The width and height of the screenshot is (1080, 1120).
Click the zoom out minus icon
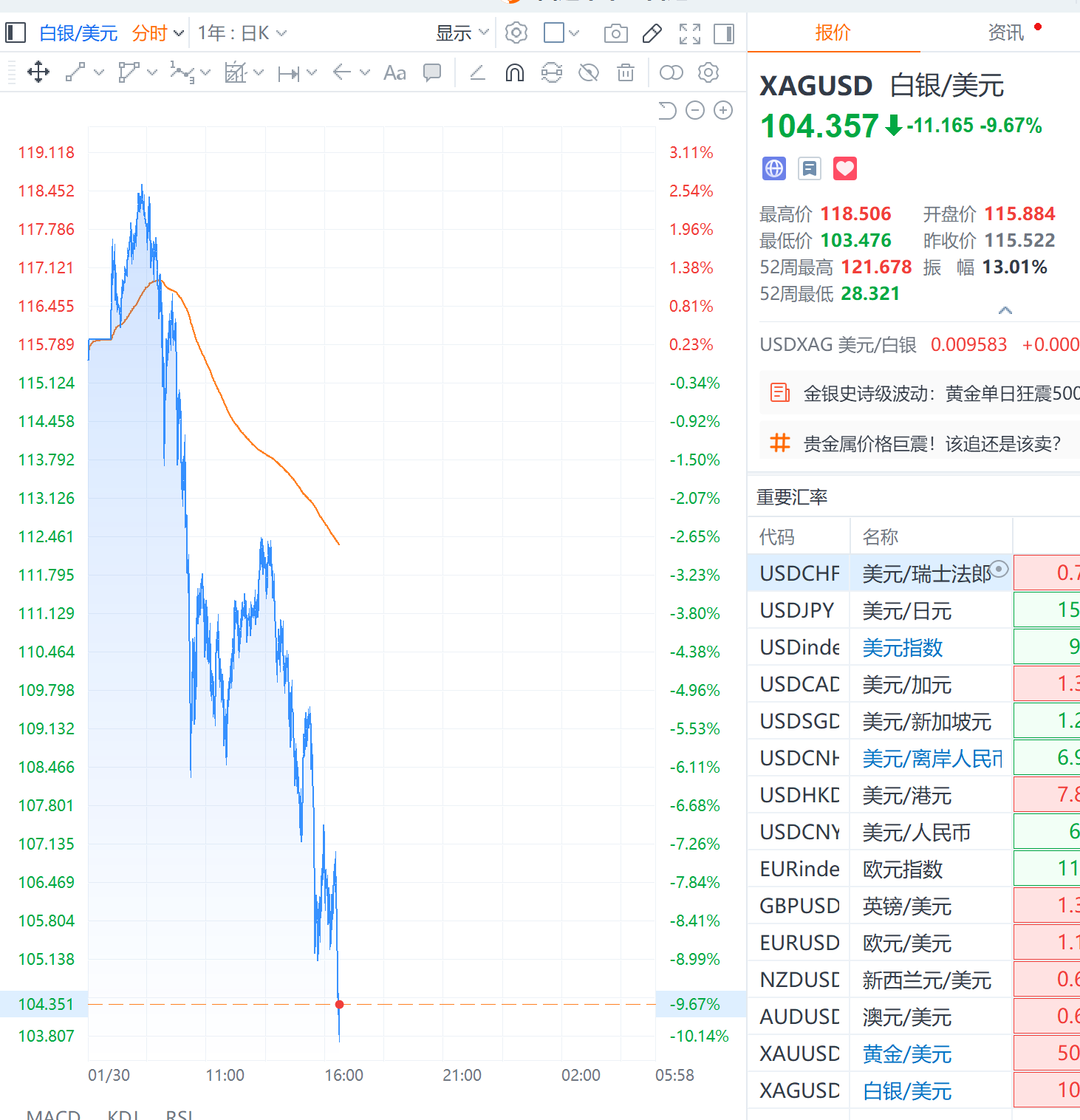tap(695, 110)
